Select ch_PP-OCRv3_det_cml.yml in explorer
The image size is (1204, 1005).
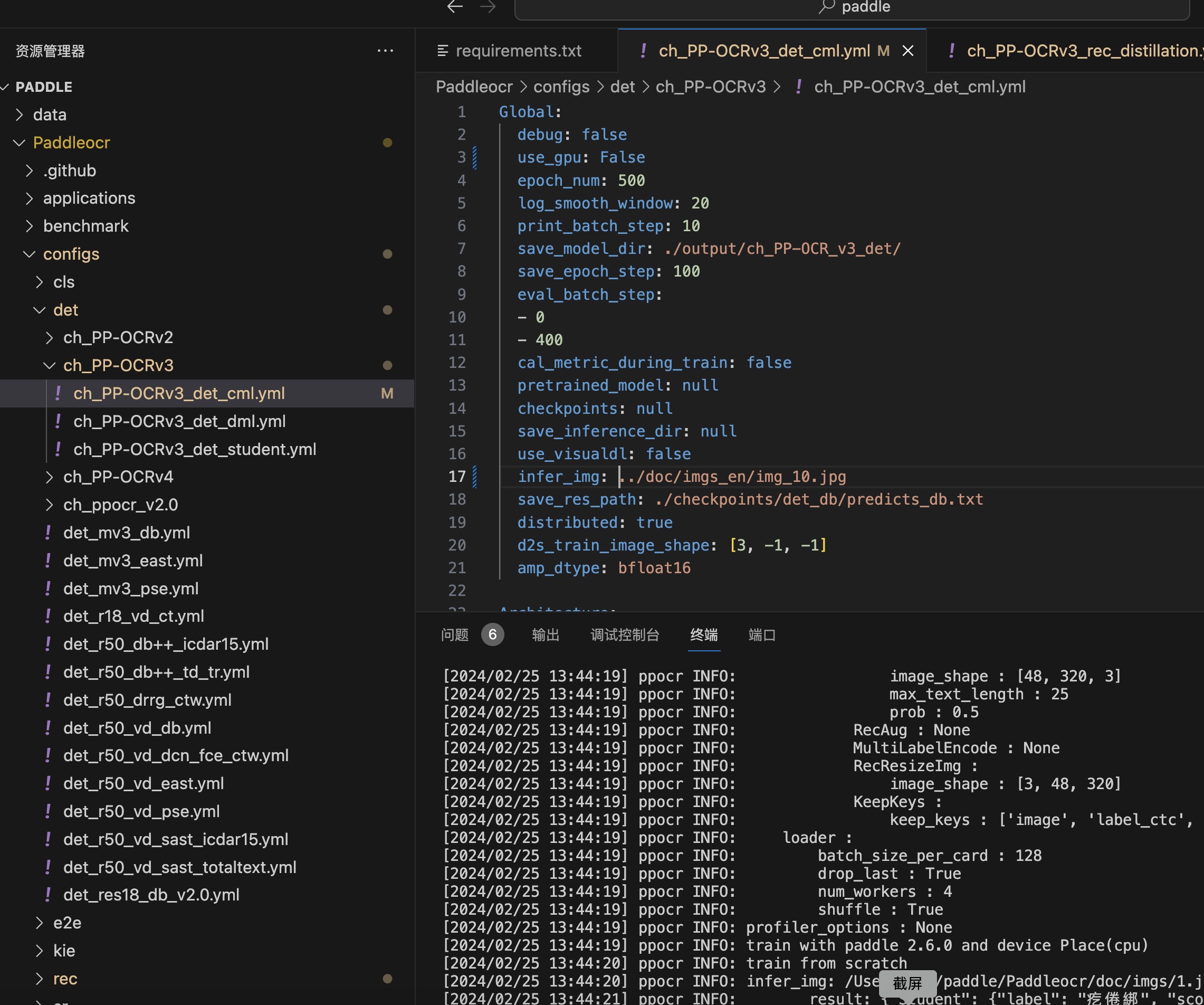pyautogui.click(x=207, y=394)
